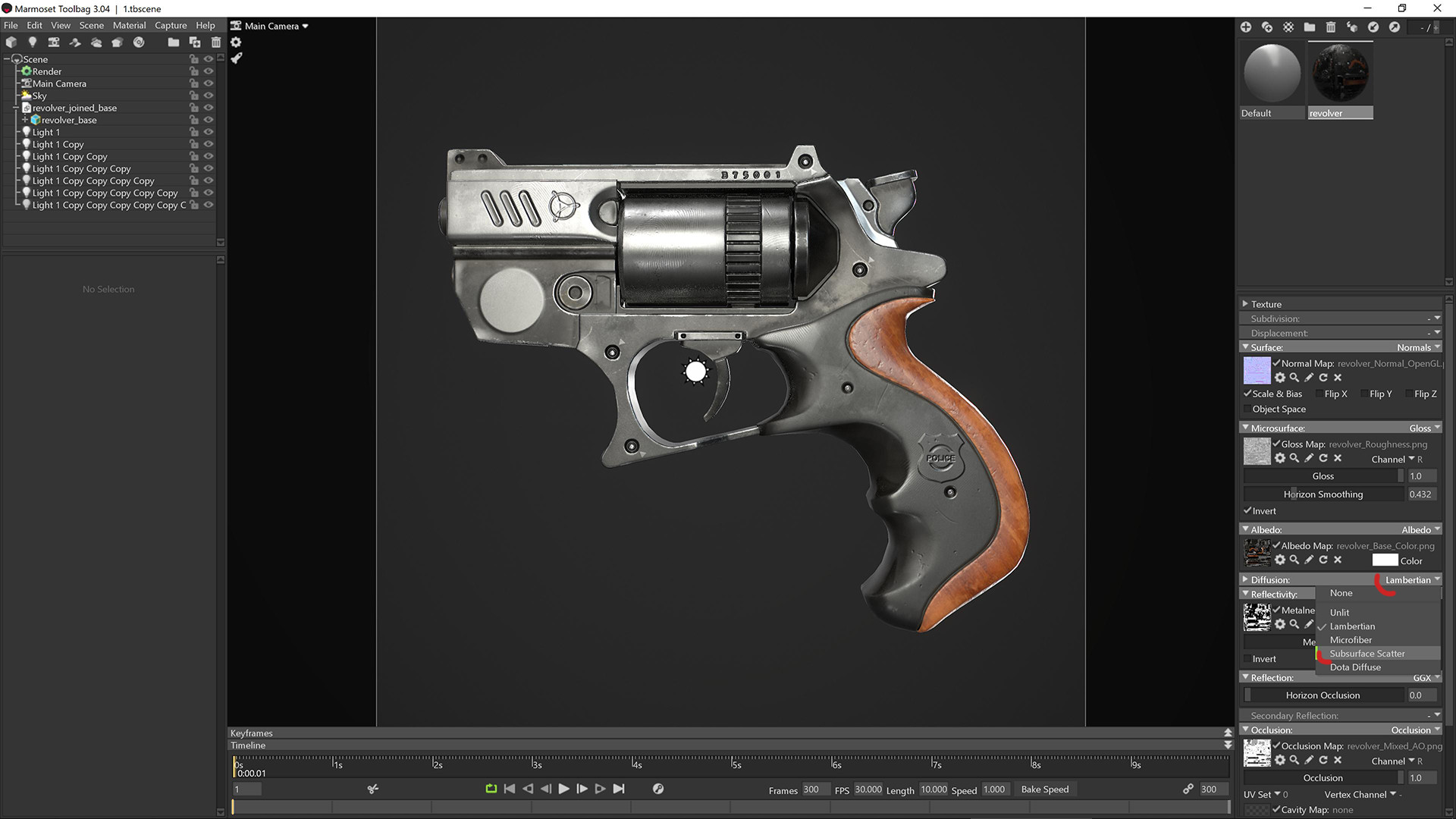
Task: Click the magnifier icon for Gloss Map
Action: (1294, 458)
